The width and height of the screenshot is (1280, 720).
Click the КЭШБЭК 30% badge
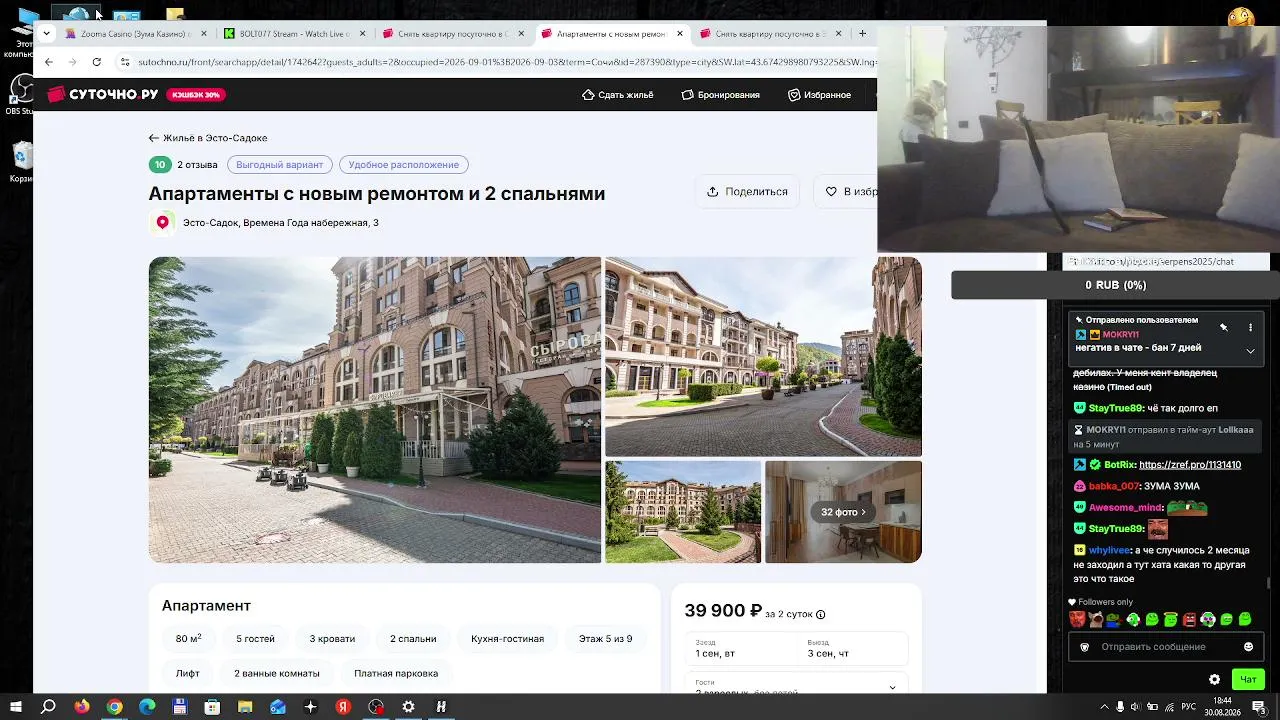pos(196,95)
